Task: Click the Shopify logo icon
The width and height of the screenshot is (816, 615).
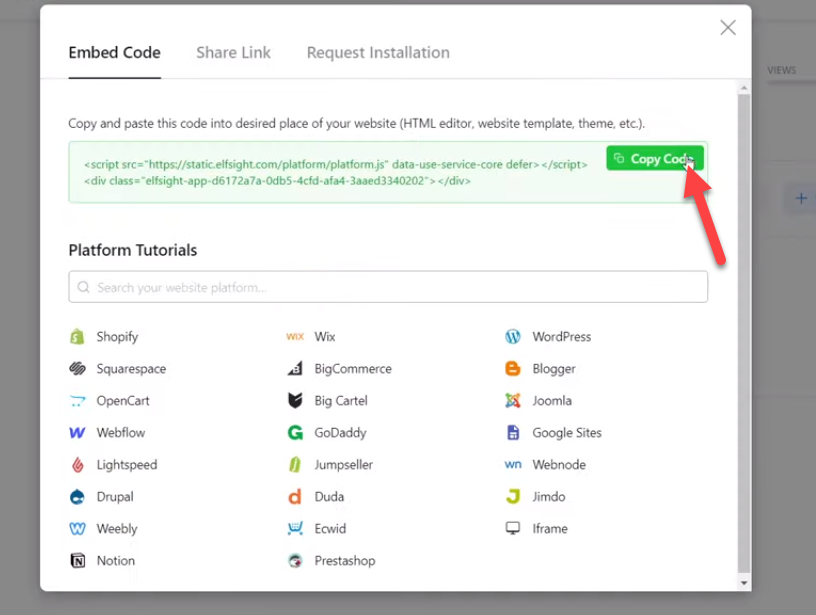Action: 77,337
